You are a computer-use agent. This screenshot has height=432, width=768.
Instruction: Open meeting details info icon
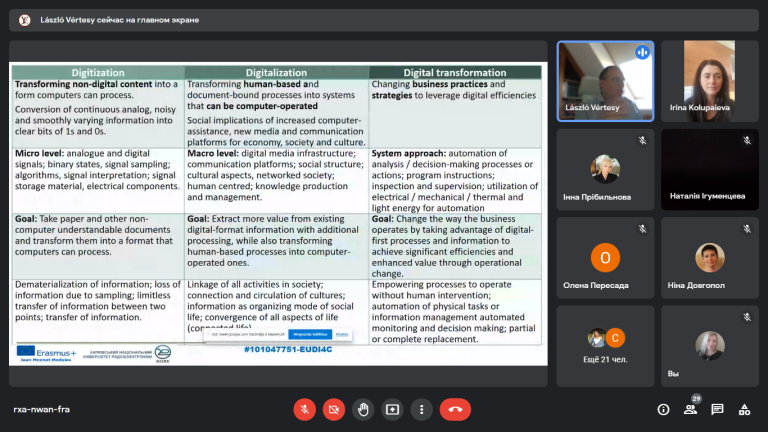click(663, 409)
